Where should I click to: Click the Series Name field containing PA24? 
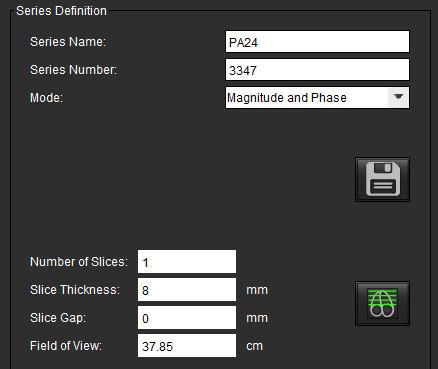tap(317, 42)
